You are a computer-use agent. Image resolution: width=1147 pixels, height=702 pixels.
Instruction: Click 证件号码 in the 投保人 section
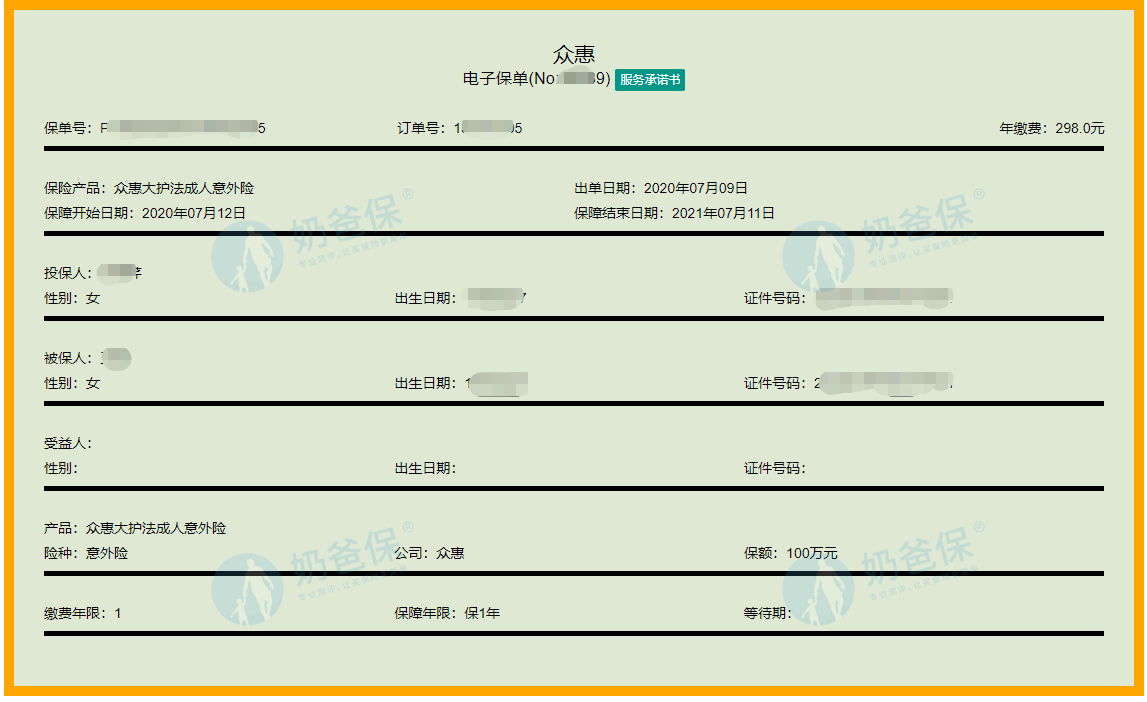849,298
